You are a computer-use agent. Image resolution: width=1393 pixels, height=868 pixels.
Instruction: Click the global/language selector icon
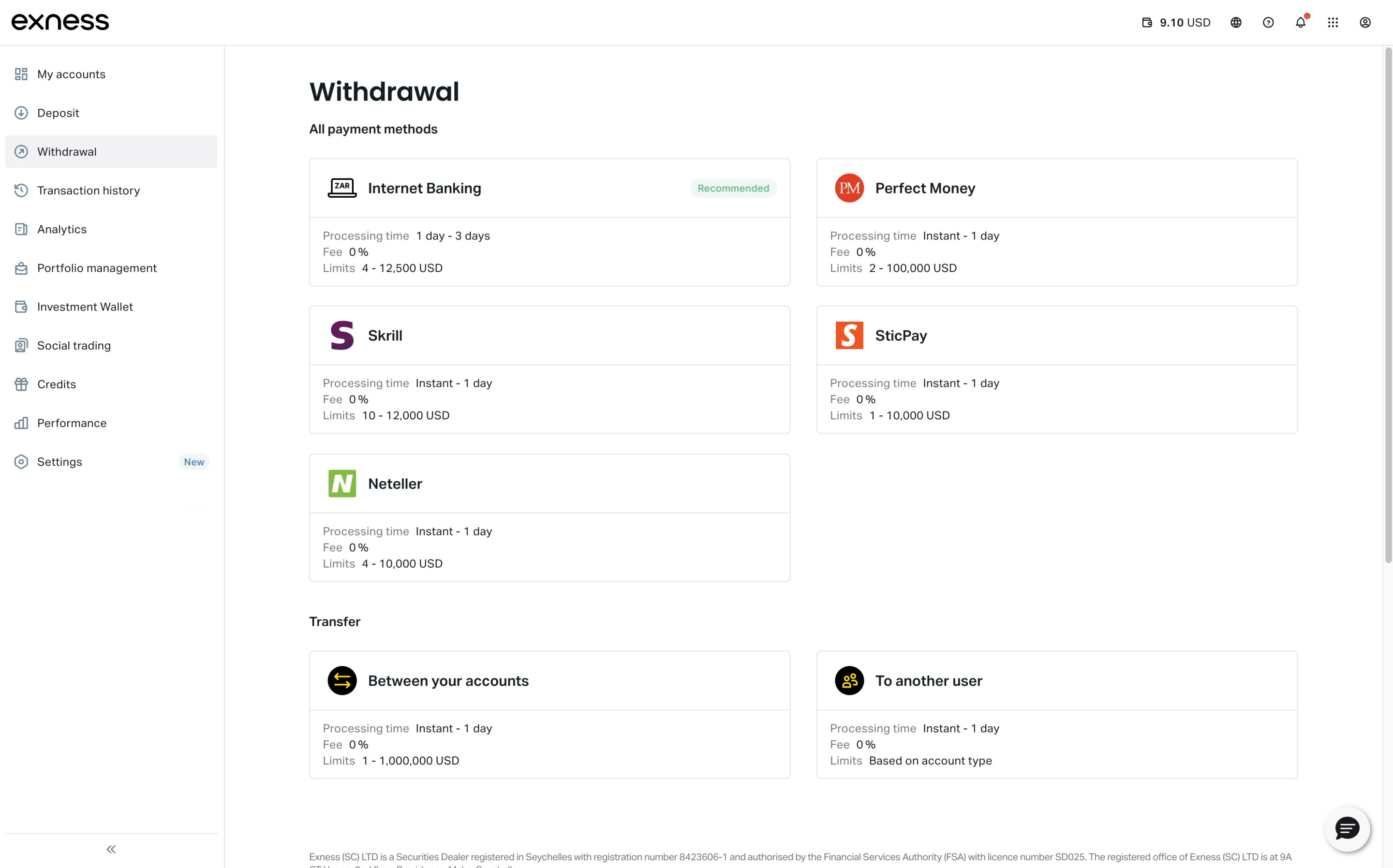tap(1236, 22)
